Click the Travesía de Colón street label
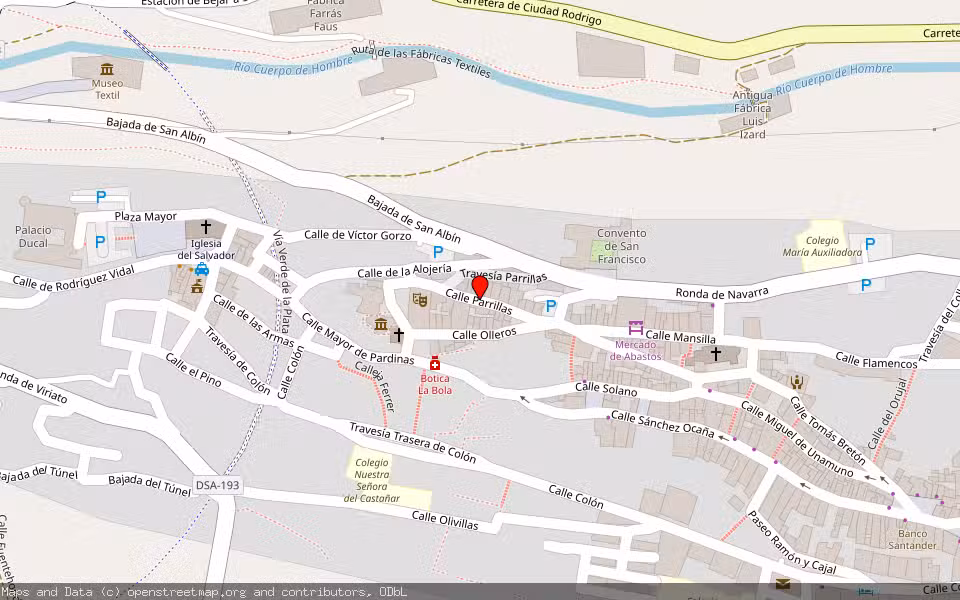The image size is (960, 600). (x=237, y=361)
